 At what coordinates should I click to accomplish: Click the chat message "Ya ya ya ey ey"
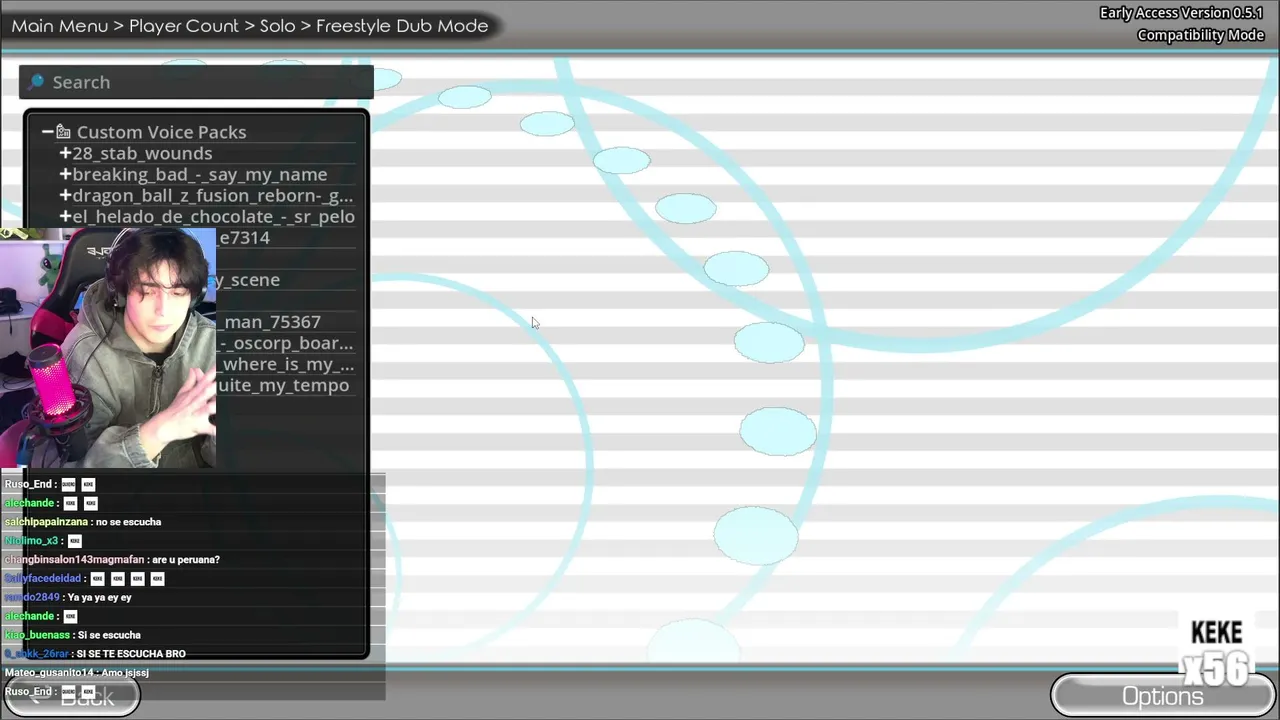tap(100, 598)
